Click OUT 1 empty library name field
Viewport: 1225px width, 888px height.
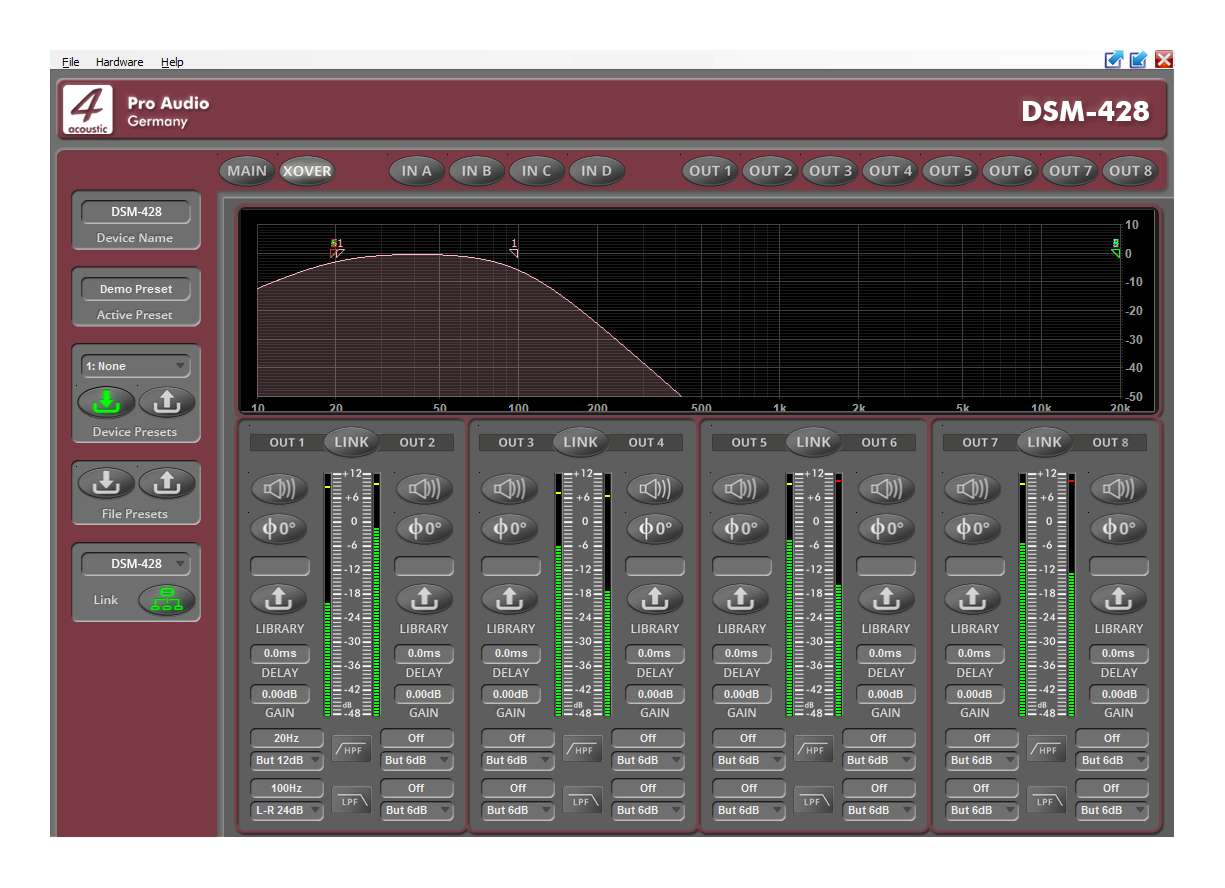point(280,566)
